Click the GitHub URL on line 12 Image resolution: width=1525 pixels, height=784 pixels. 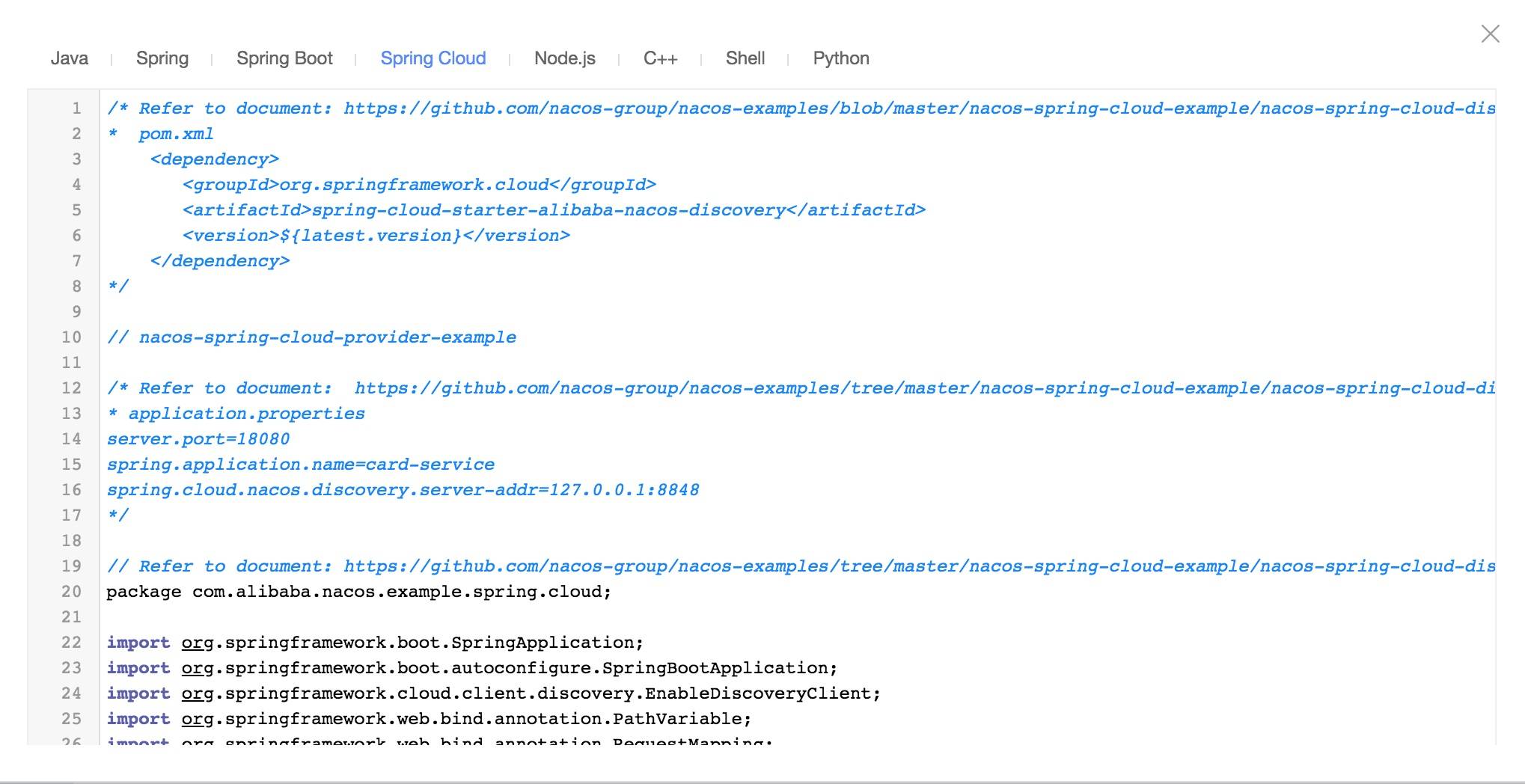pyautogui.click(x=924, y=388)
